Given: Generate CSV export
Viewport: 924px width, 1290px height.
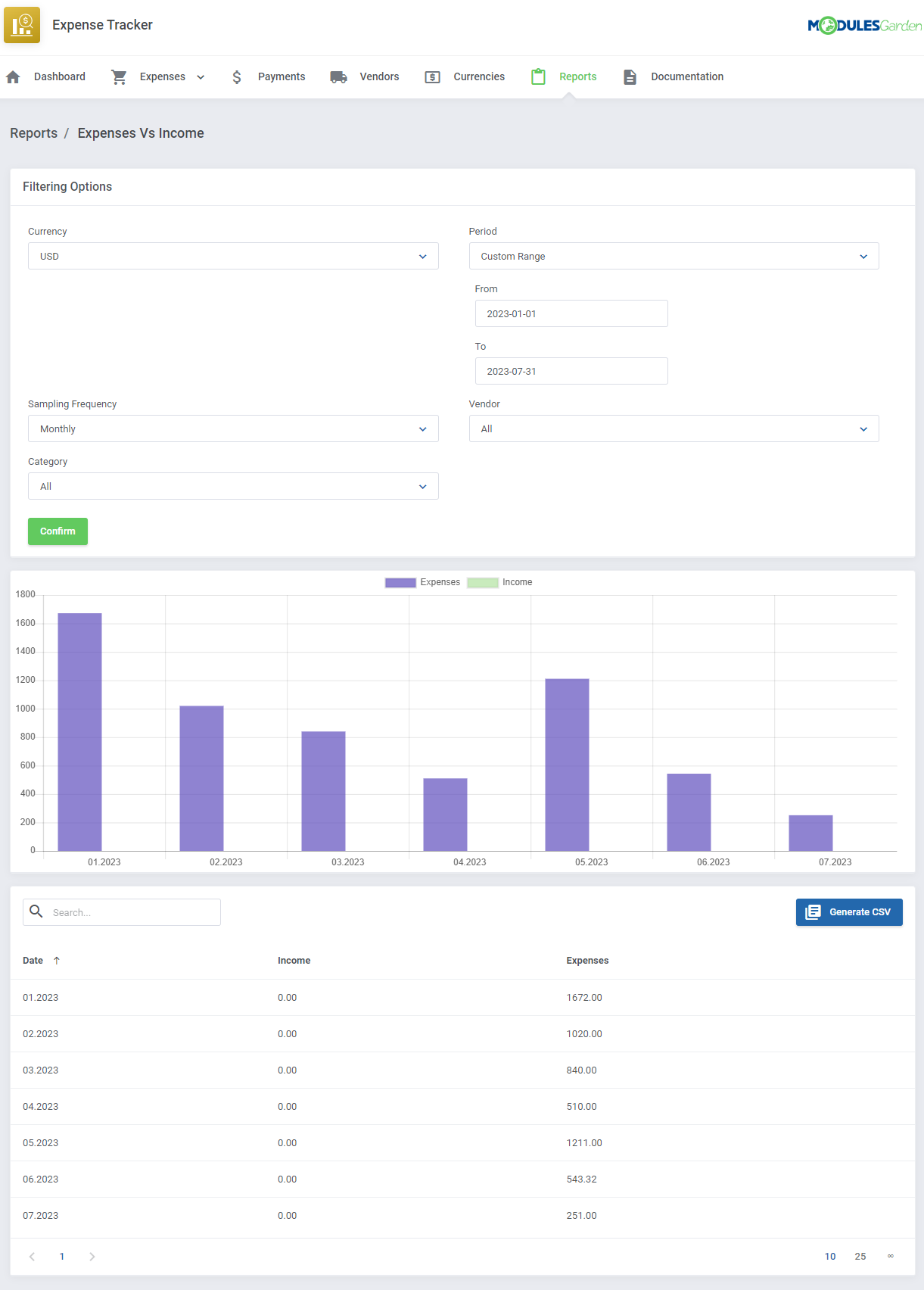Looking at the screenshot, I should click(x=849, y=912).
